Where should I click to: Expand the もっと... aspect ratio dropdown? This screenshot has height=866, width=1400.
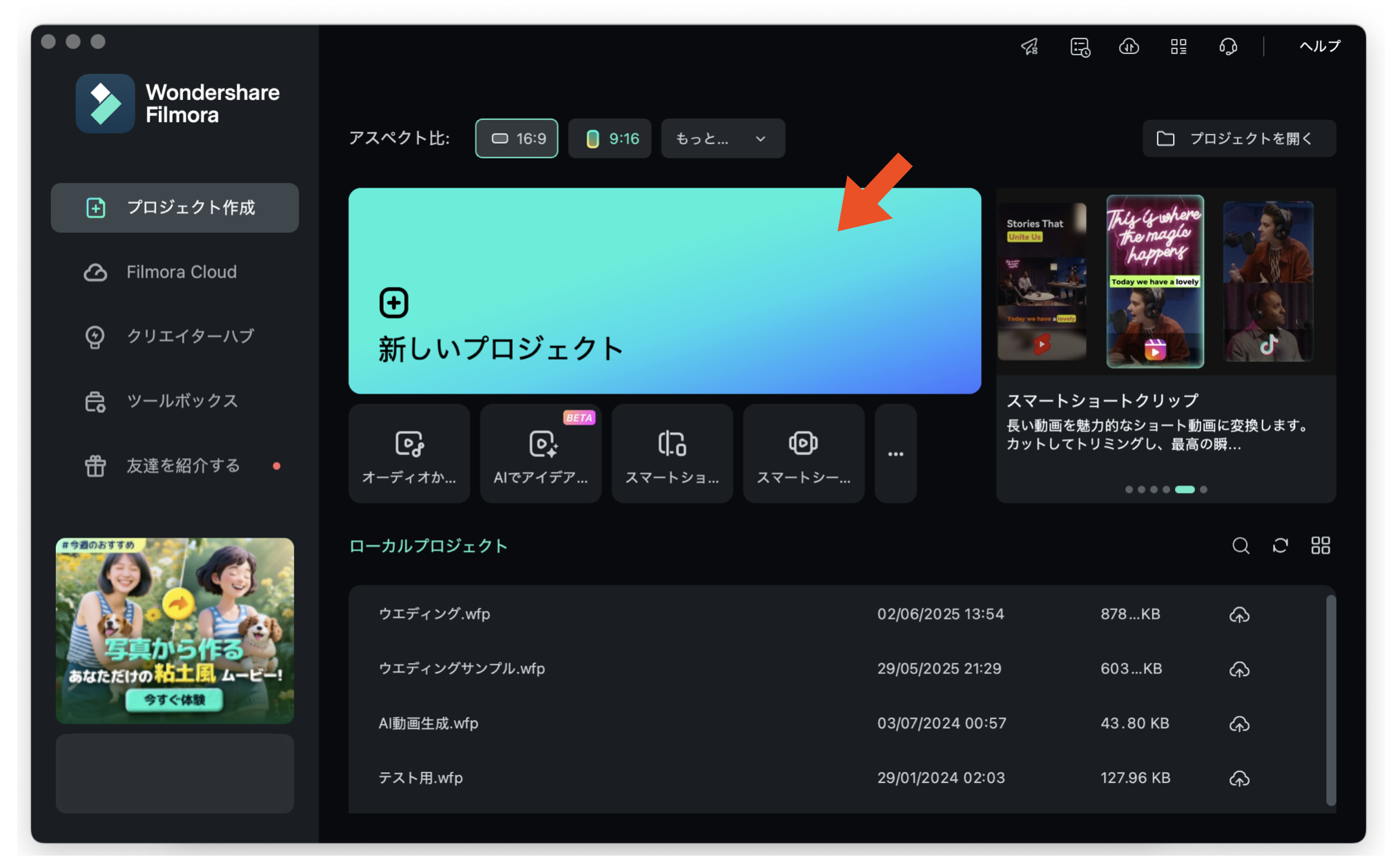point(722,138)
